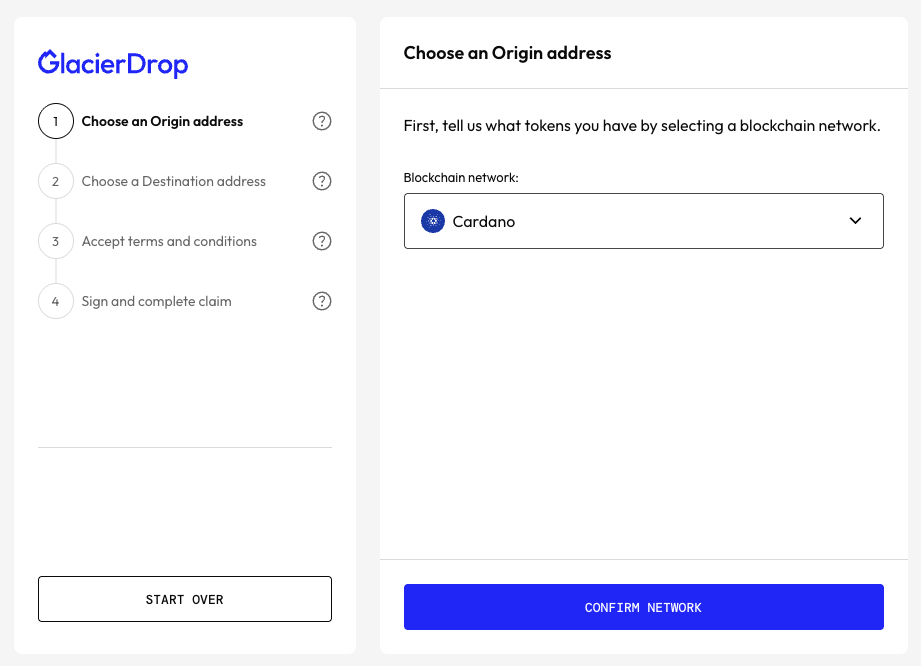Open the Cardano network selector

[x=643, y=221]
